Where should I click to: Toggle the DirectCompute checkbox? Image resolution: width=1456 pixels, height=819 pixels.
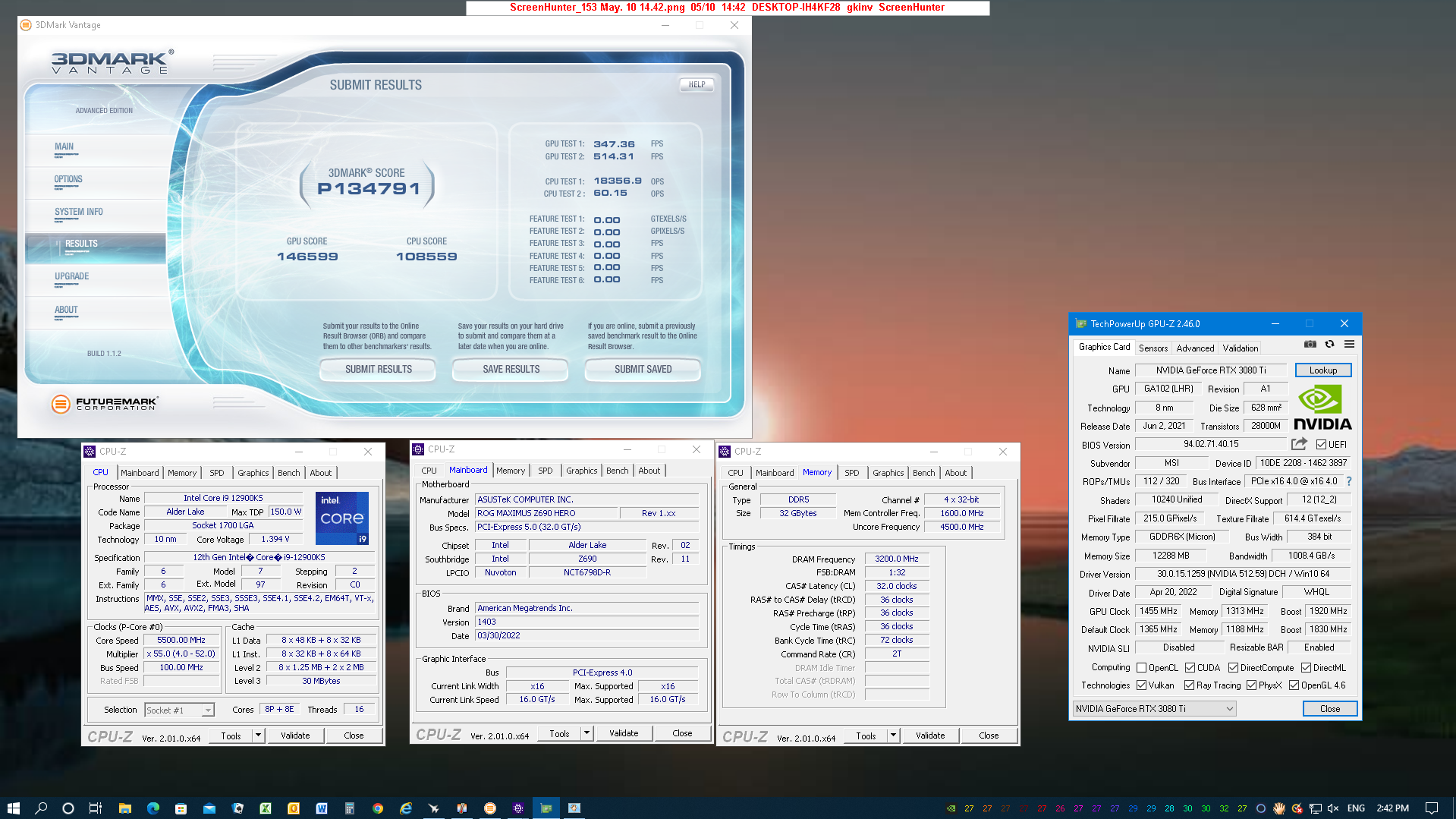(x=1233, y=668)
